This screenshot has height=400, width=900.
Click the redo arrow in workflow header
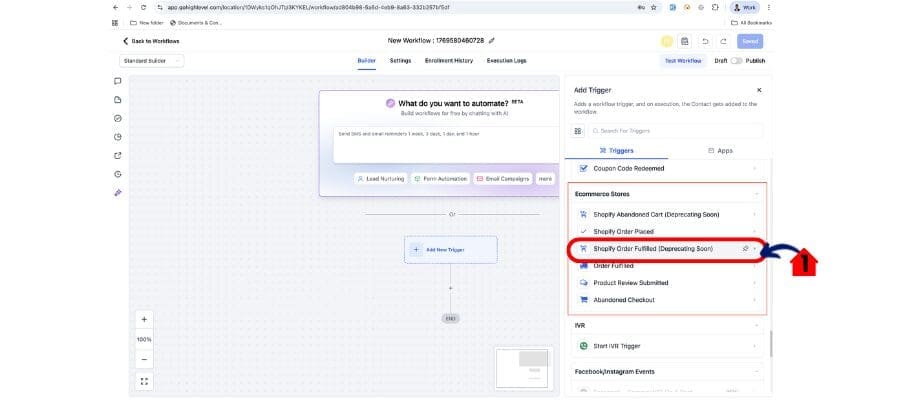(x=724, y=41)
